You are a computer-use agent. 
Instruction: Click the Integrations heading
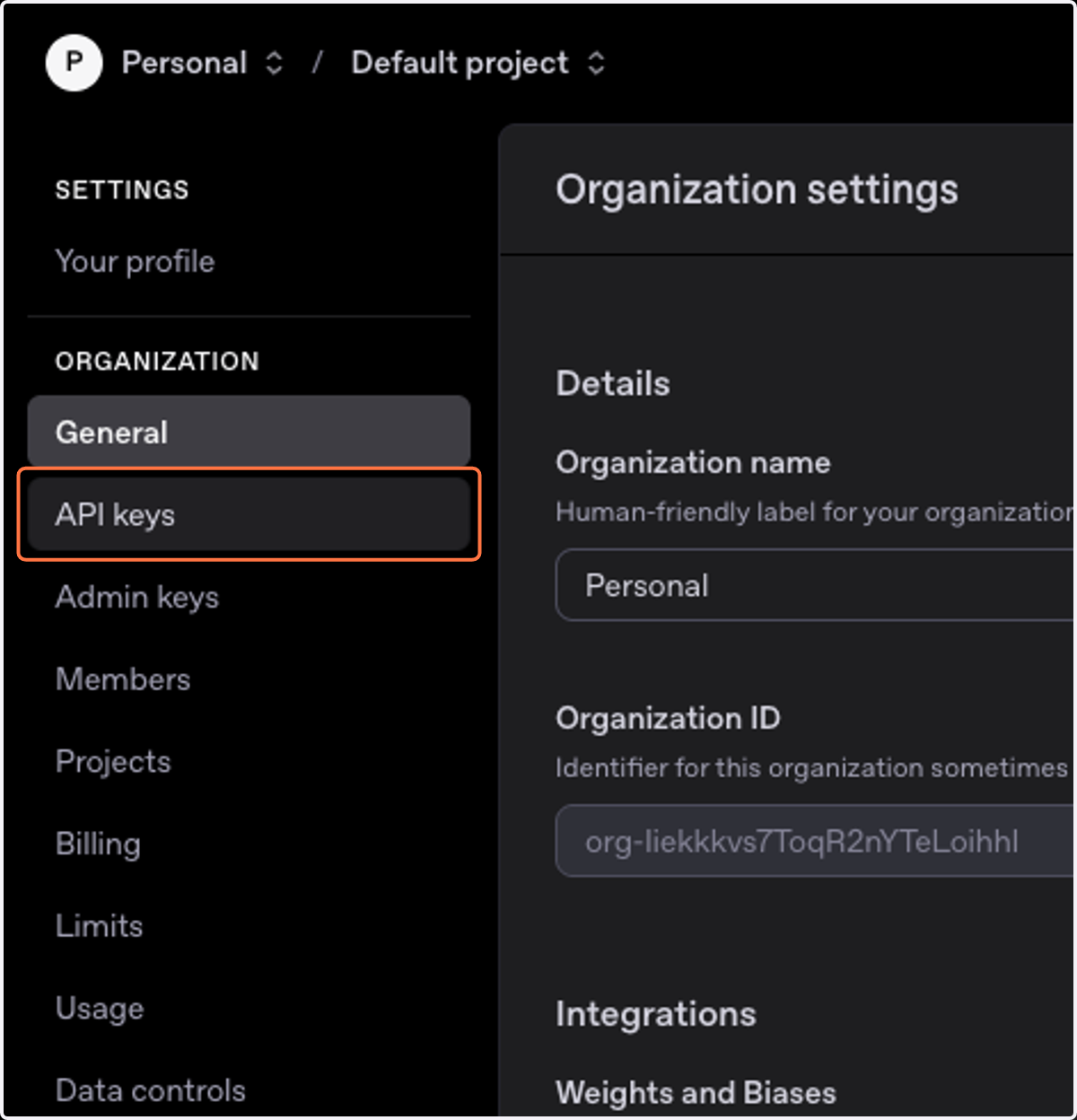coord(656,1013)
